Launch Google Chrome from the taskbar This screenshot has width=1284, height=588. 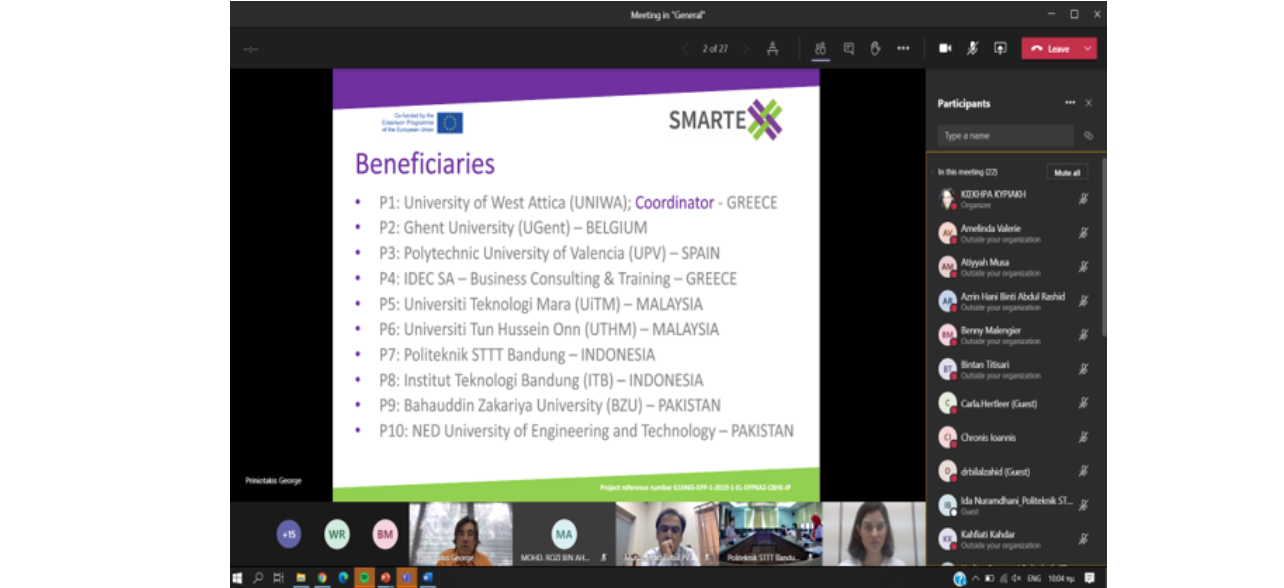tap(322, 578)
